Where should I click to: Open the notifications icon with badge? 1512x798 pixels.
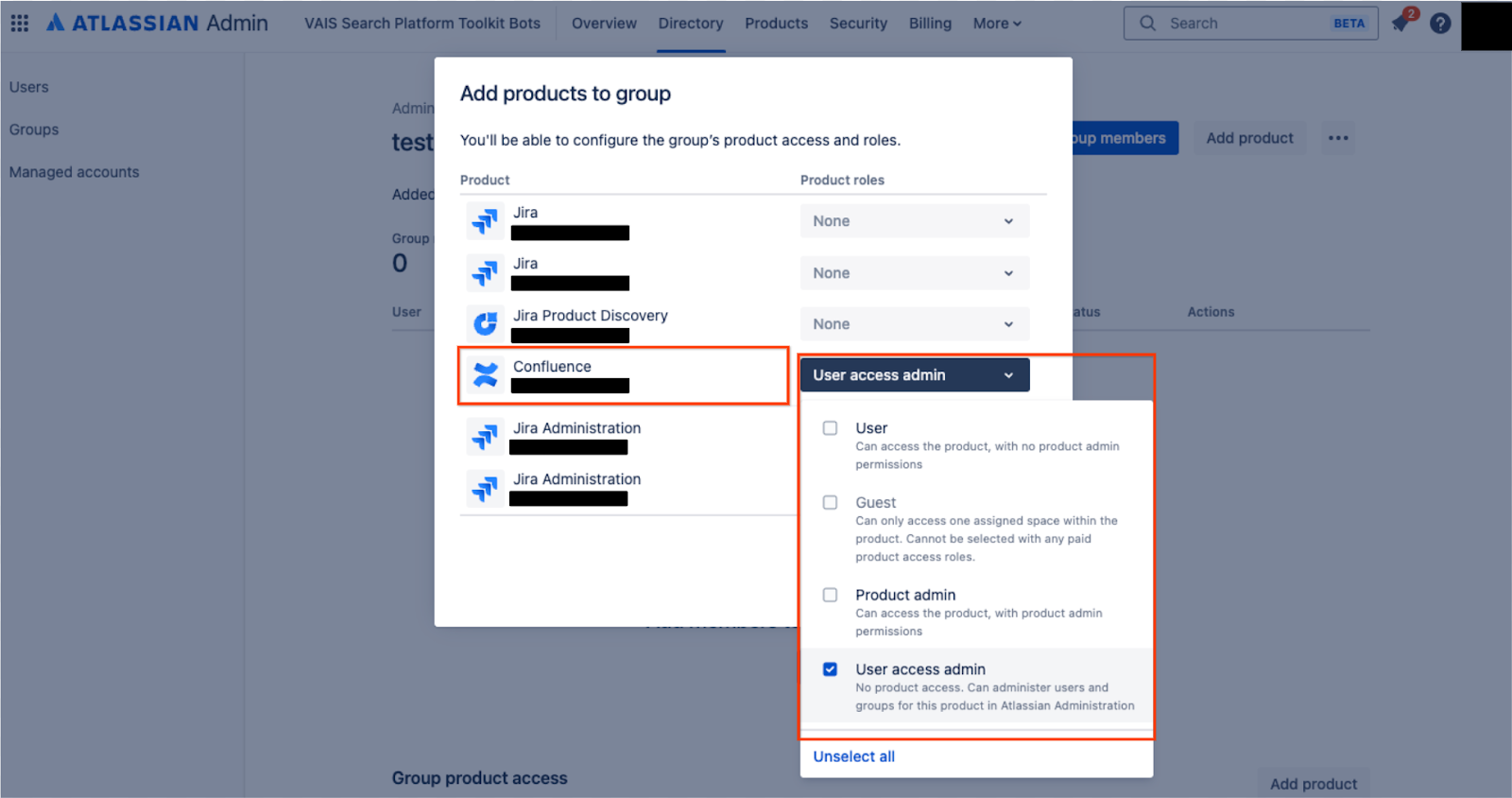click(x=1401, y=23)
